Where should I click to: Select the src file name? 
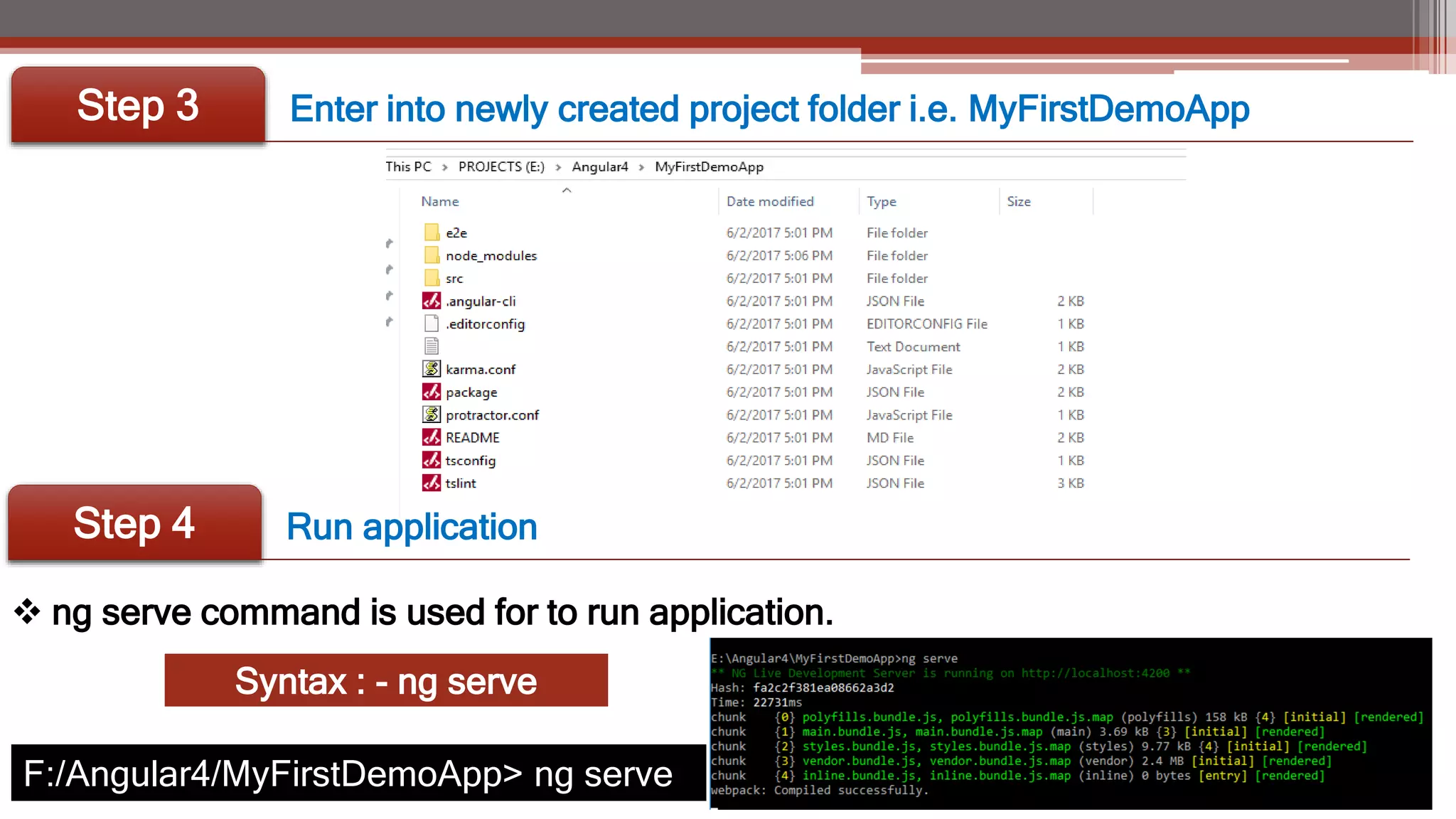(454, 279)
